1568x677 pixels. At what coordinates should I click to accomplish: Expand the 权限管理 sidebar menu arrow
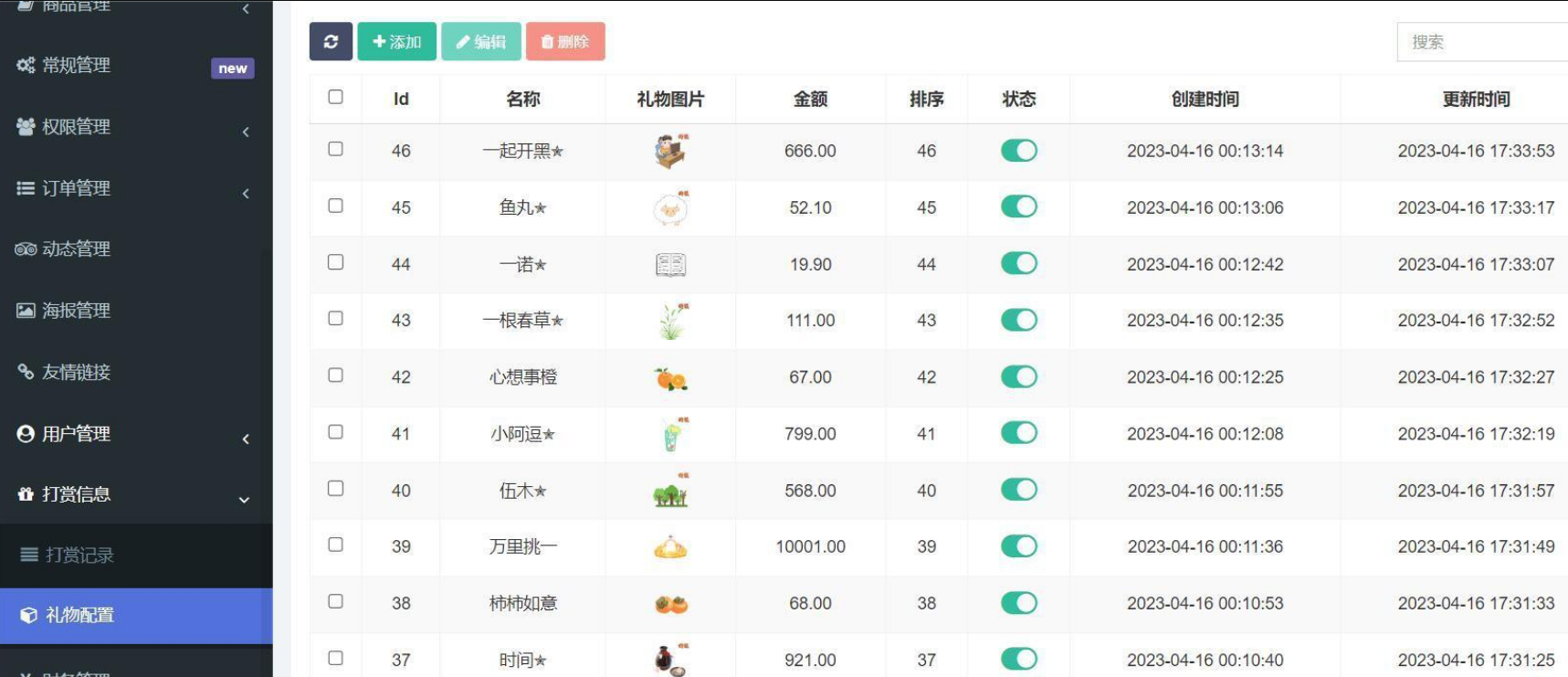(246, 132)
